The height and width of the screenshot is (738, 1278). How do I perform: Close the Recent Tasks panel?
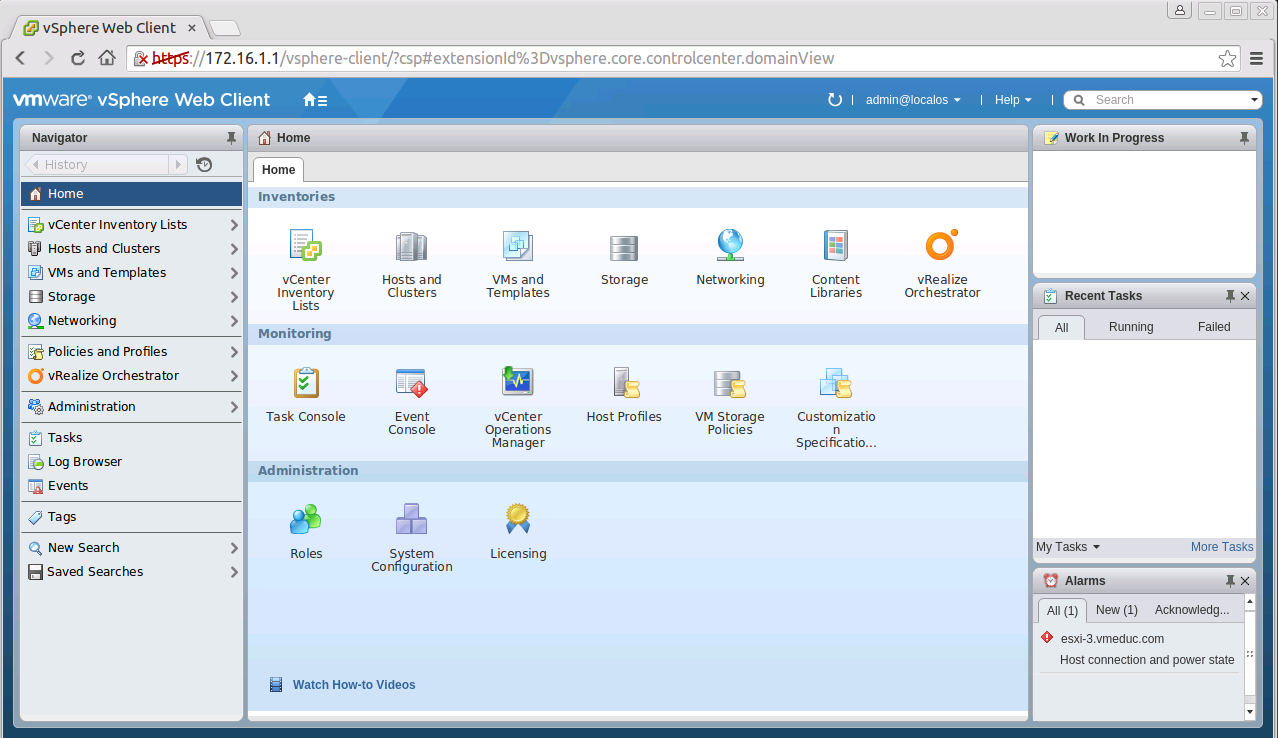pos(1245,296)
